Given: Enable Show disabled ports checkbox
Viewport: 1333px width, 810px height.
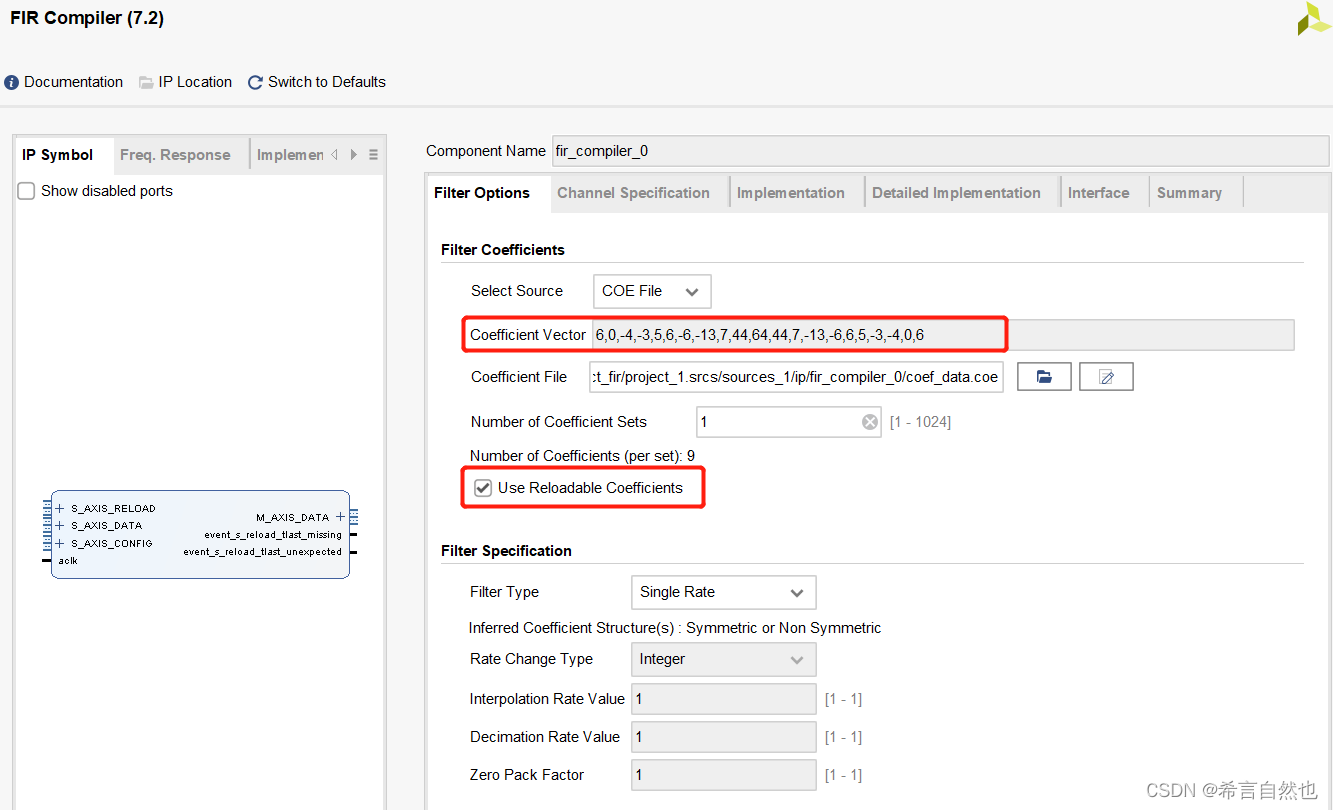Looking at the screenshot, I should coord(27,191).
